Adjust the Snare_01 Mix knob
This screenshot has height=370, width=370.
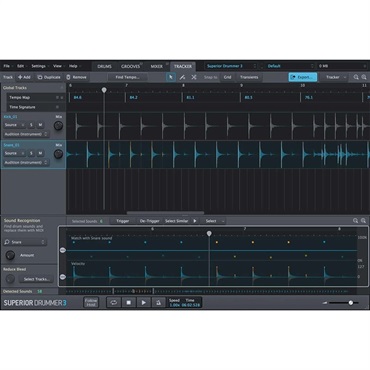[58, 154]
